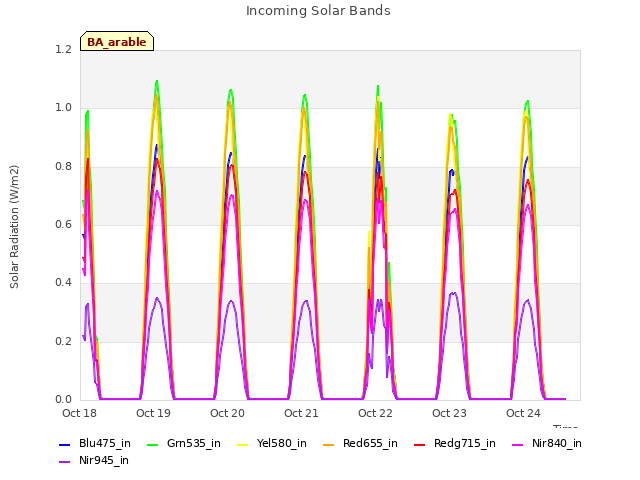This screenshot has height=480, width=640.
Task: Toggle the Nir840_in legend entry
Action: (x=547, y=443)
